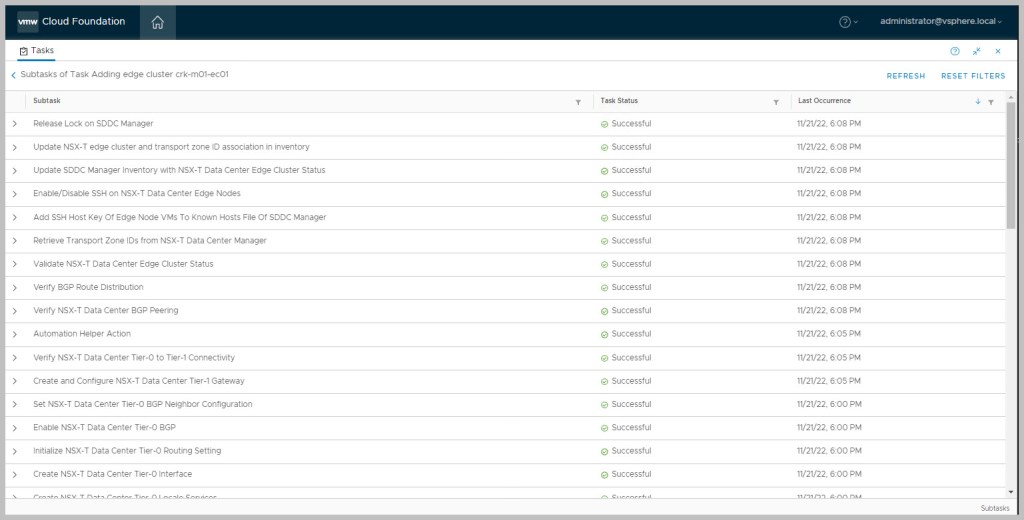Click Successful icon for Create and Configure Tier-1 Gateway
Screen dimensions: 1024x520
(x=604, y=382)
